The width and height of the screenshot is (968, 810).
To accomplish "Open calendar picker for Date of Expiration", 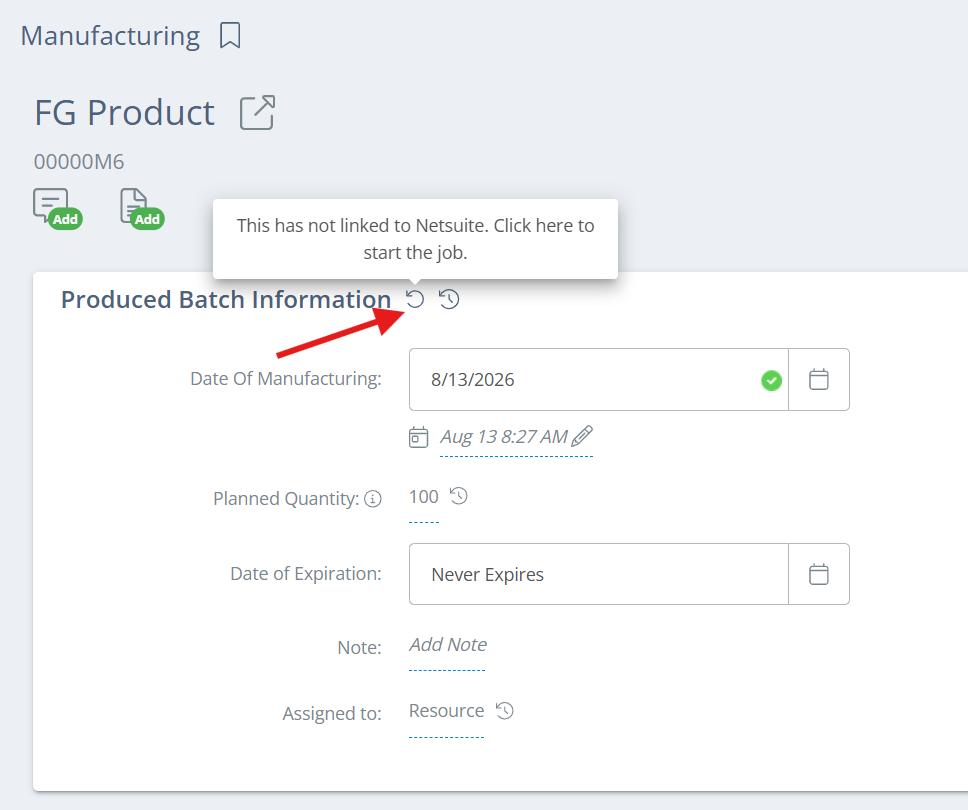I will tap(819, 574).
